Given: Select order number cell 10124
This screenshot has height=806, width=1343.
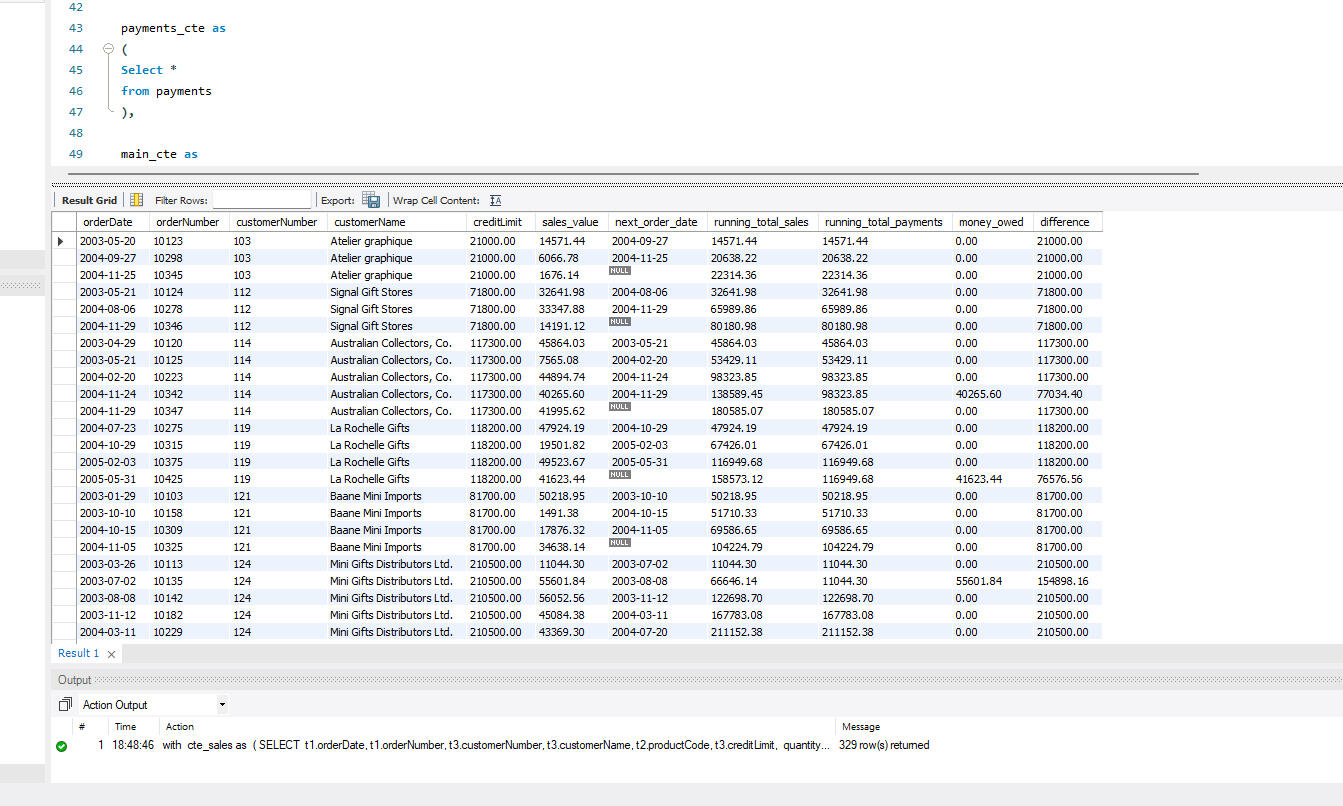Looking at the screenshot, I should (x=168, y=292).
